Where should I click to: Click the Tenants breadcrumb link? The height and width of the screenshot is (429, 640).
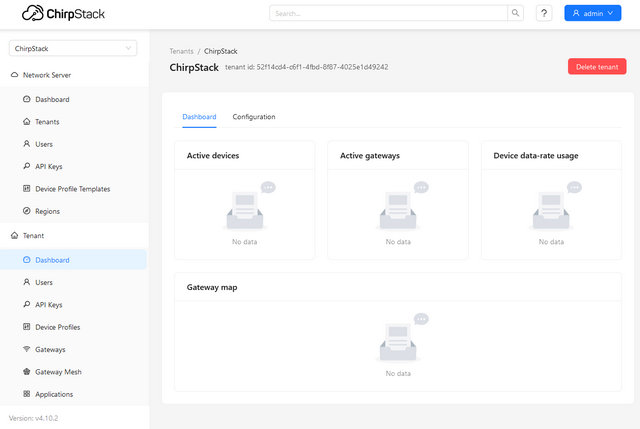tap(181, 51)
